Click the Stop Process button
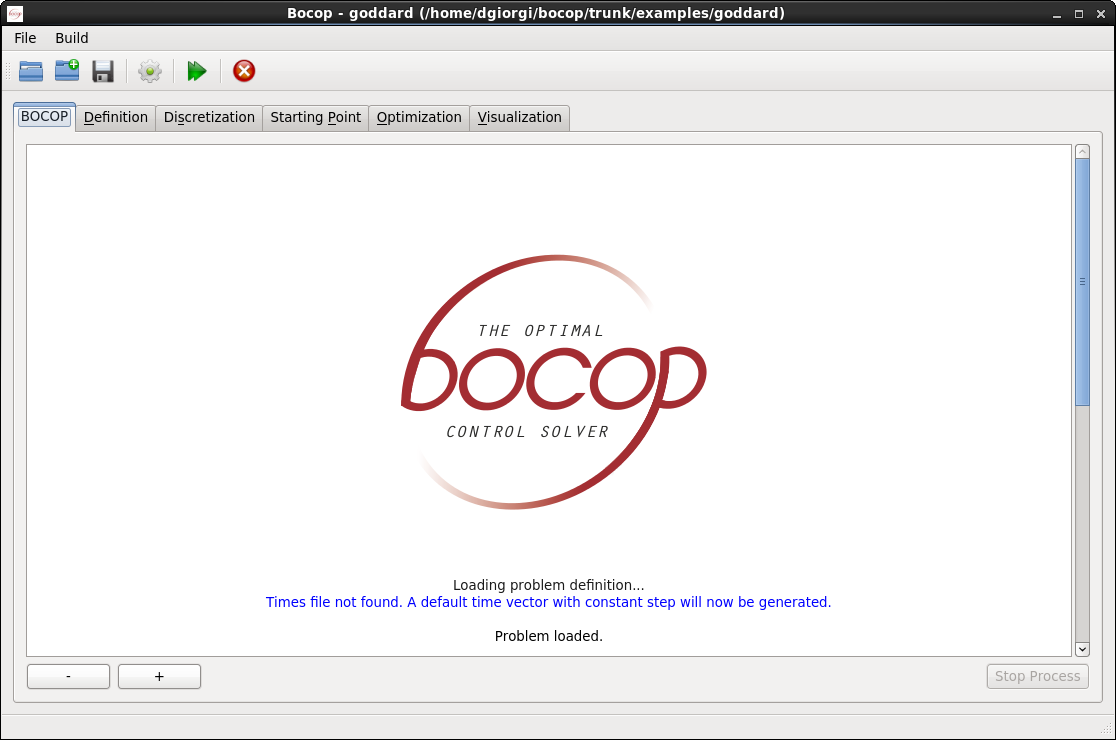Image resolution: width=1116 pixels, height=740 pixels. coord(1038,677)
